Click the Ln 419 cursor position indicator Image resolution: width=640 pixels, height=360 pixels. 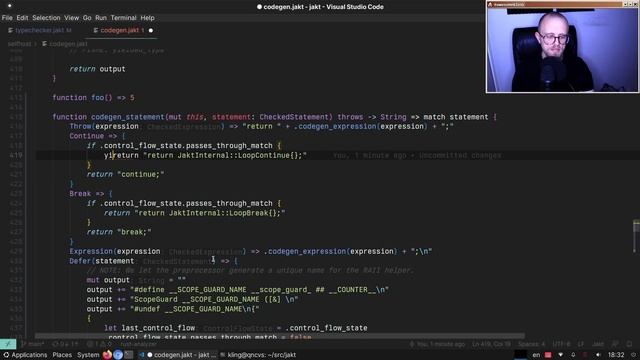[x=491, y=344]
